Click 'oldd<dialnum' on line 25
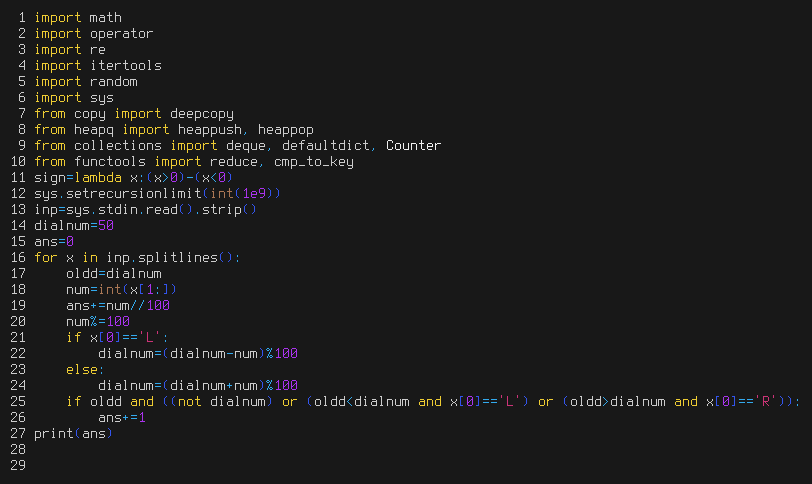This screenshot has height=484, width=812. [x=362, y=403]
